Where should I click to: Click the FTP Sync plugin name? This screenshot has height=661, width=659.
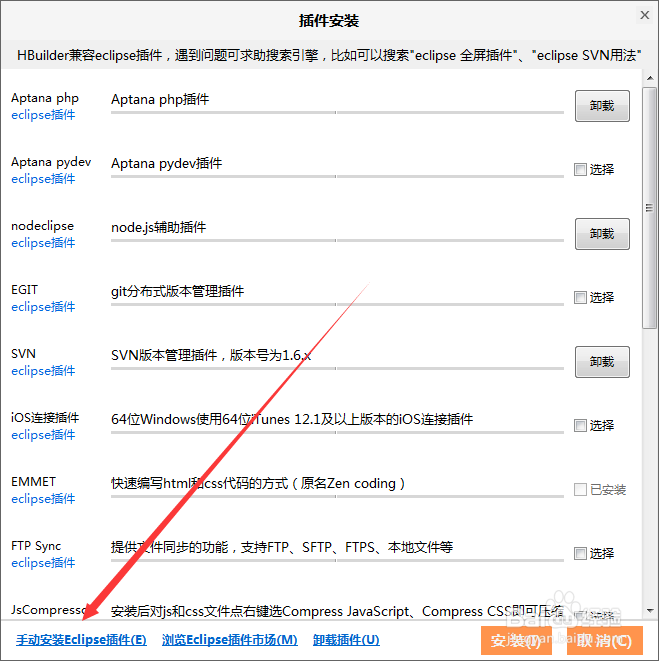click(36, 546)
